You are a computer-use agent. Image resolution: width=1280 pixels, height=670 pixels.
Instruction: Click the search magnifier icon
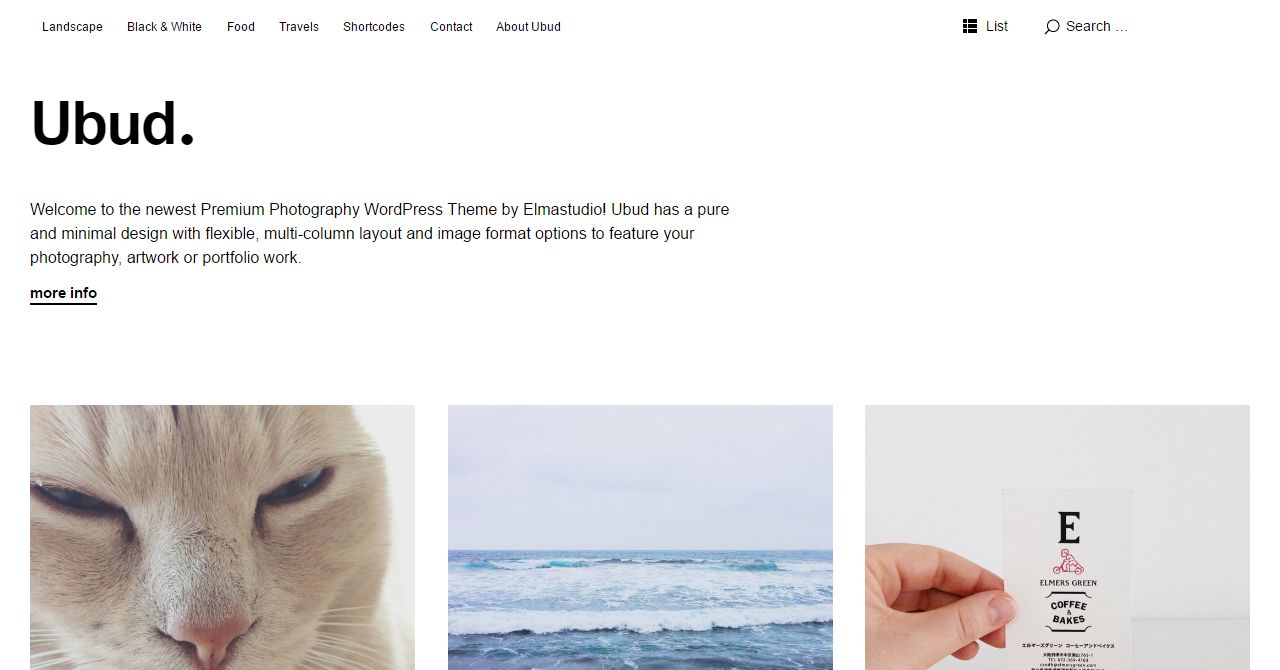(x=1052, y=27)
